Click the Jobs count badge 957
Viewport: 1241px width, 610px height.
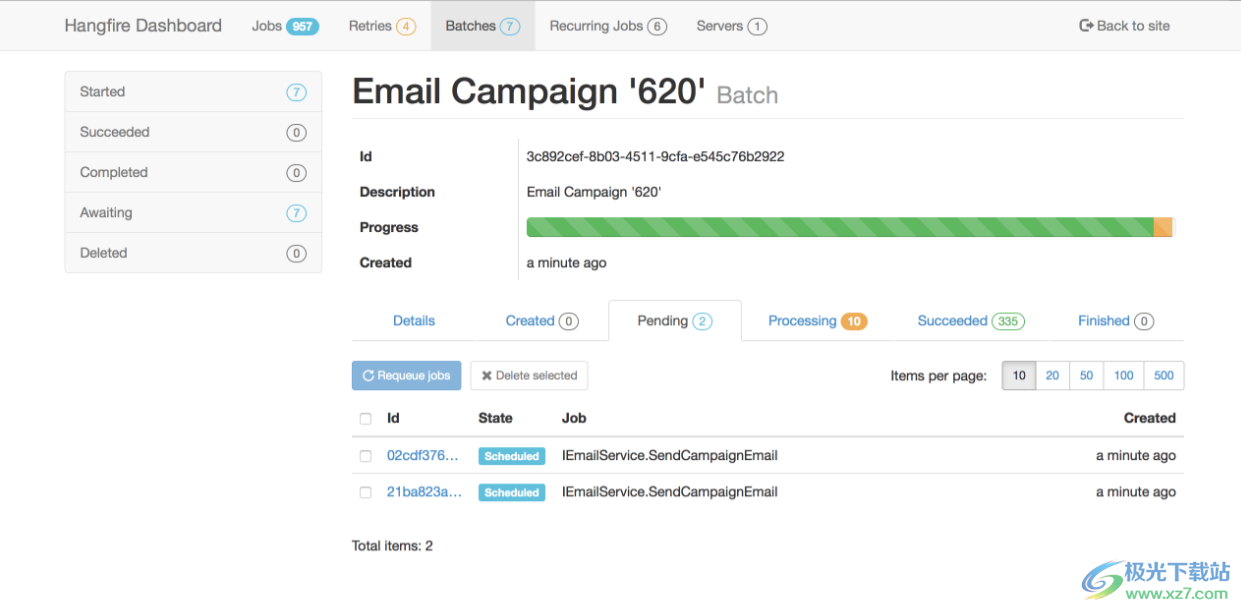(303, 27)
